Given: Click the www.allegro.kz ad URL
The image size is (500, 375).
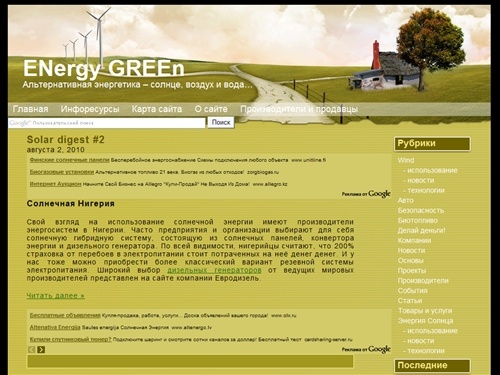Looking at the screenshot, I should tap(270, 184).
